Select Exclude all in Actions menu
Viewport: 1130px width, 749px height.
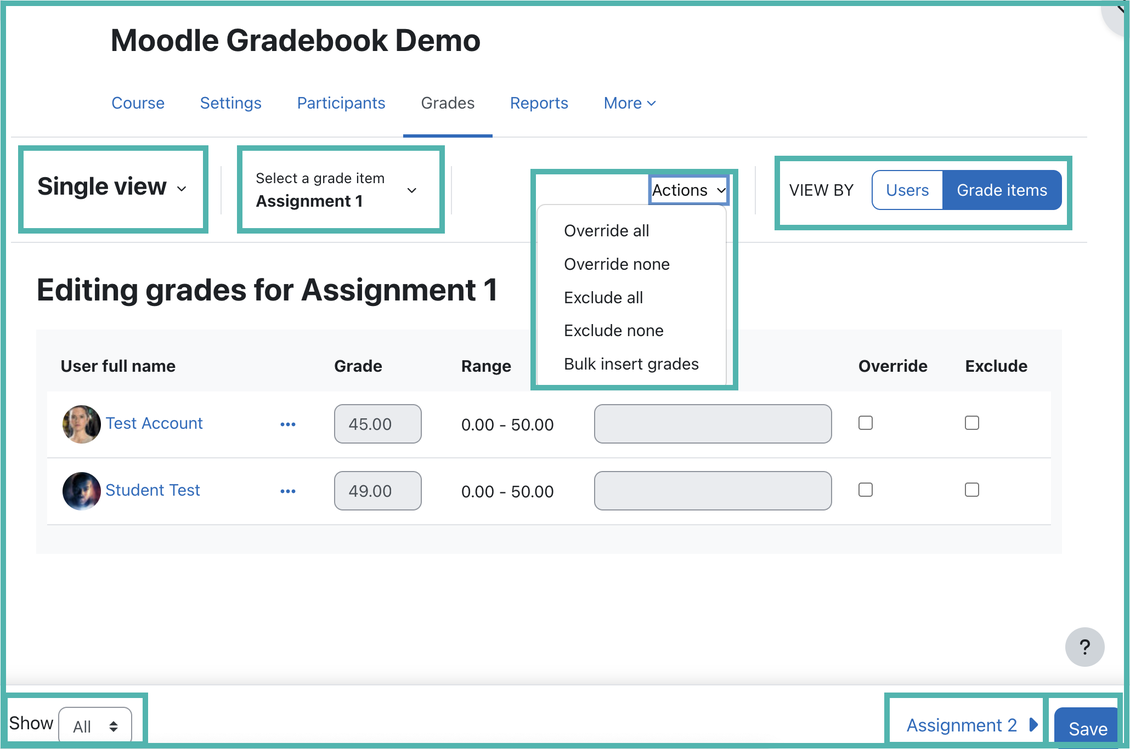point(603,297)
